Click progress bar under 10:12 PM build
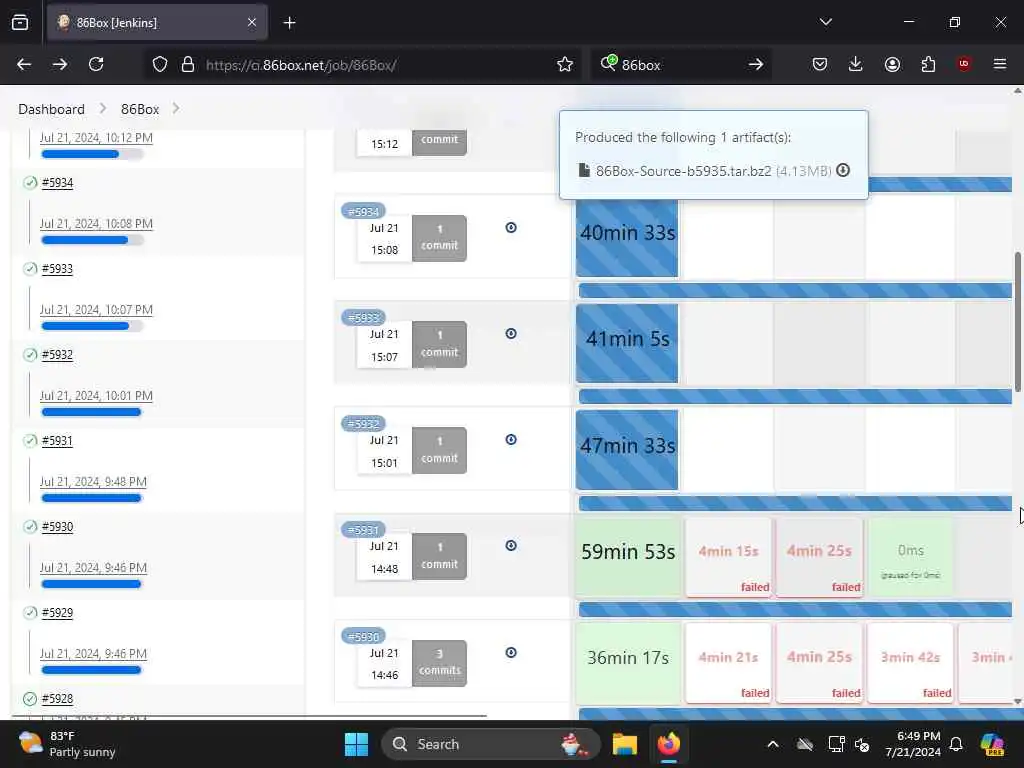 click(92, 154)
